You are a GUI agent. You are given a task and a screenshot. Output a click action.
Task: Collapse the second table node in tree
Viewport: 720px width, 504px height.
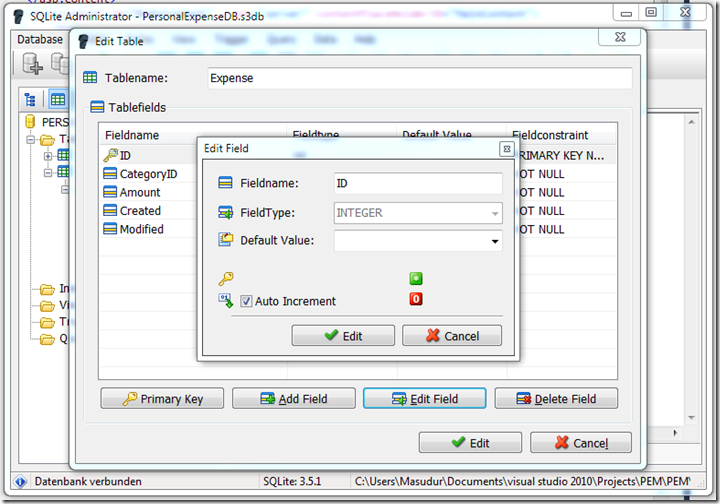click(48, 173)
